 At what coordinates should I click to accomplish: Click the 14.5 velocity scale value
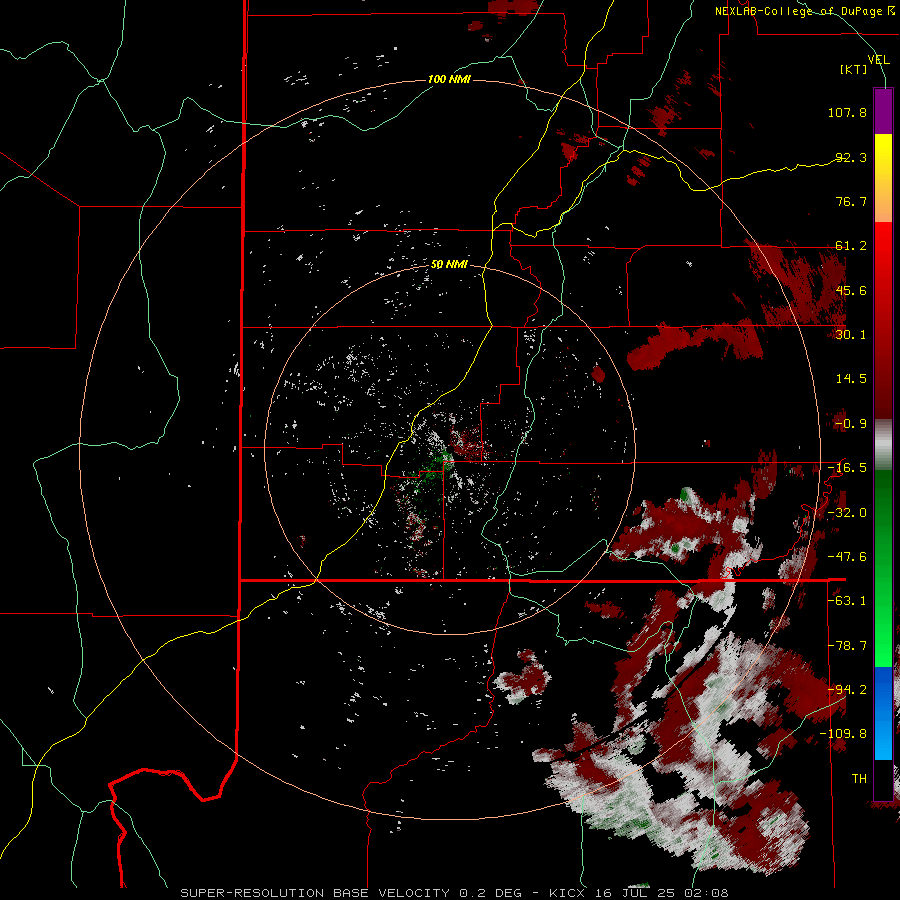click(851, 379)
